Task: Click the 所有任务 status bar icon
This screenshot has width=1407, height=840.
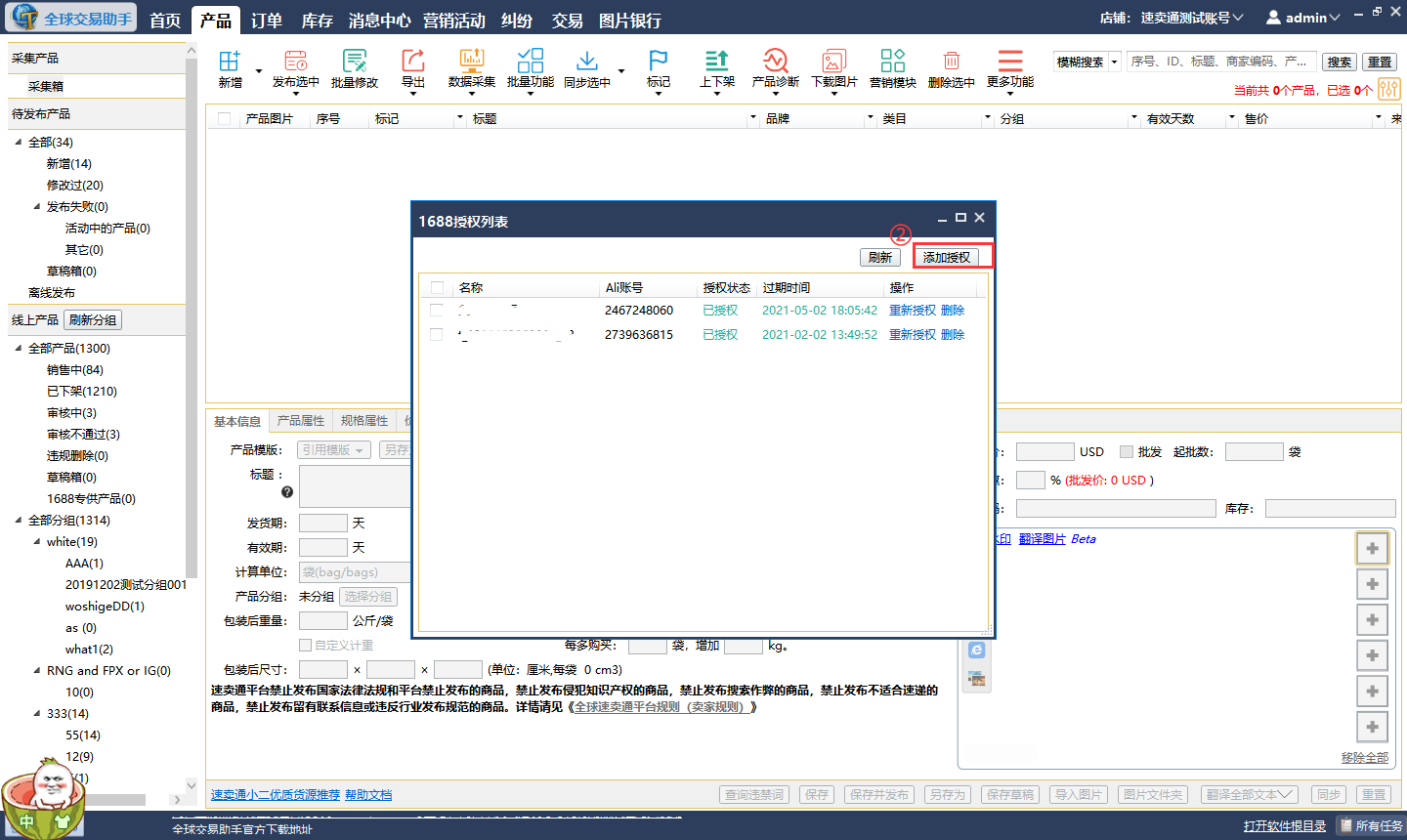Action: (1346, 825)
